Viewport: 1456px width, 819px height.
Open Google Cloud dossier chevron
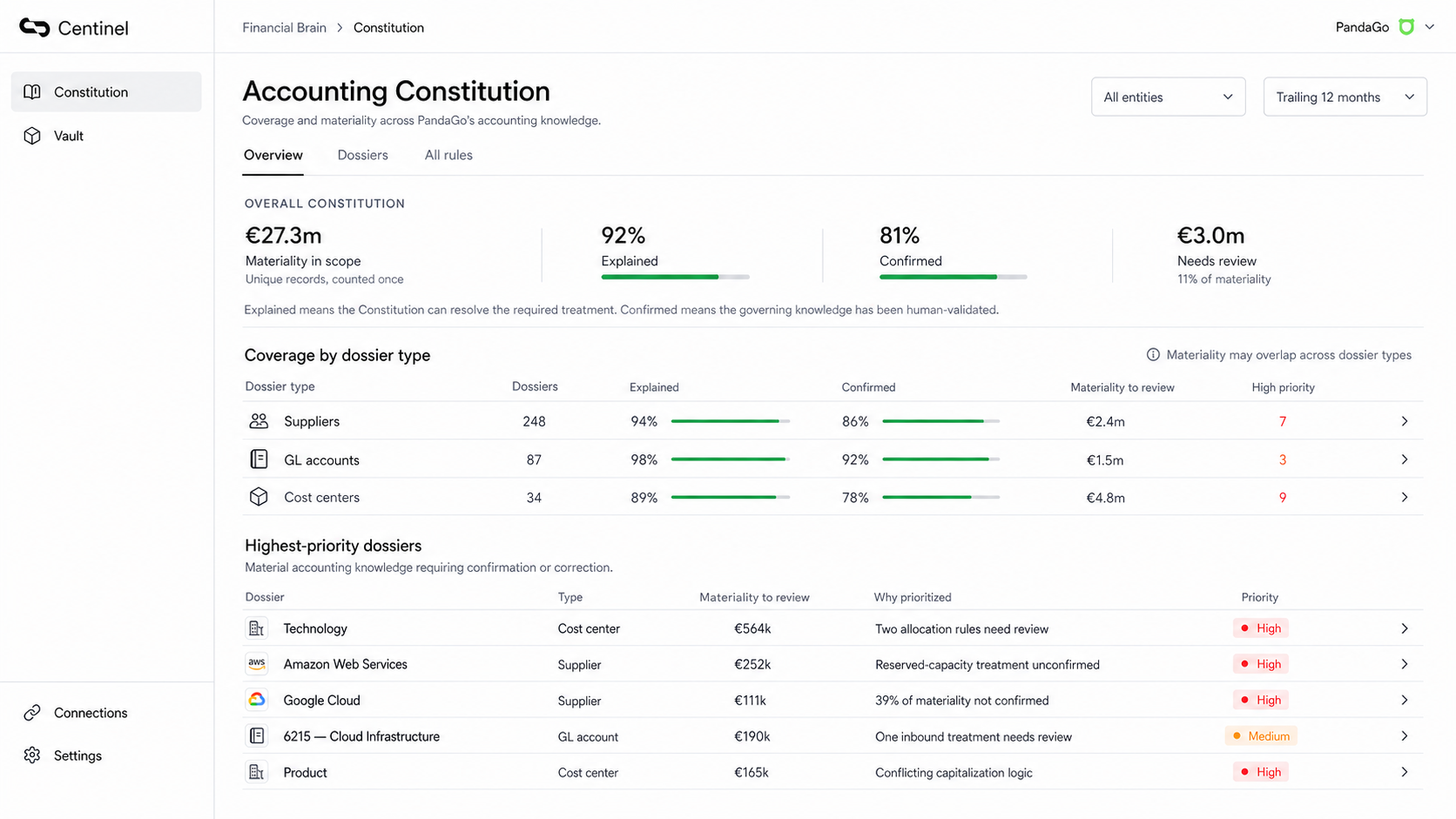[1405, 700]
